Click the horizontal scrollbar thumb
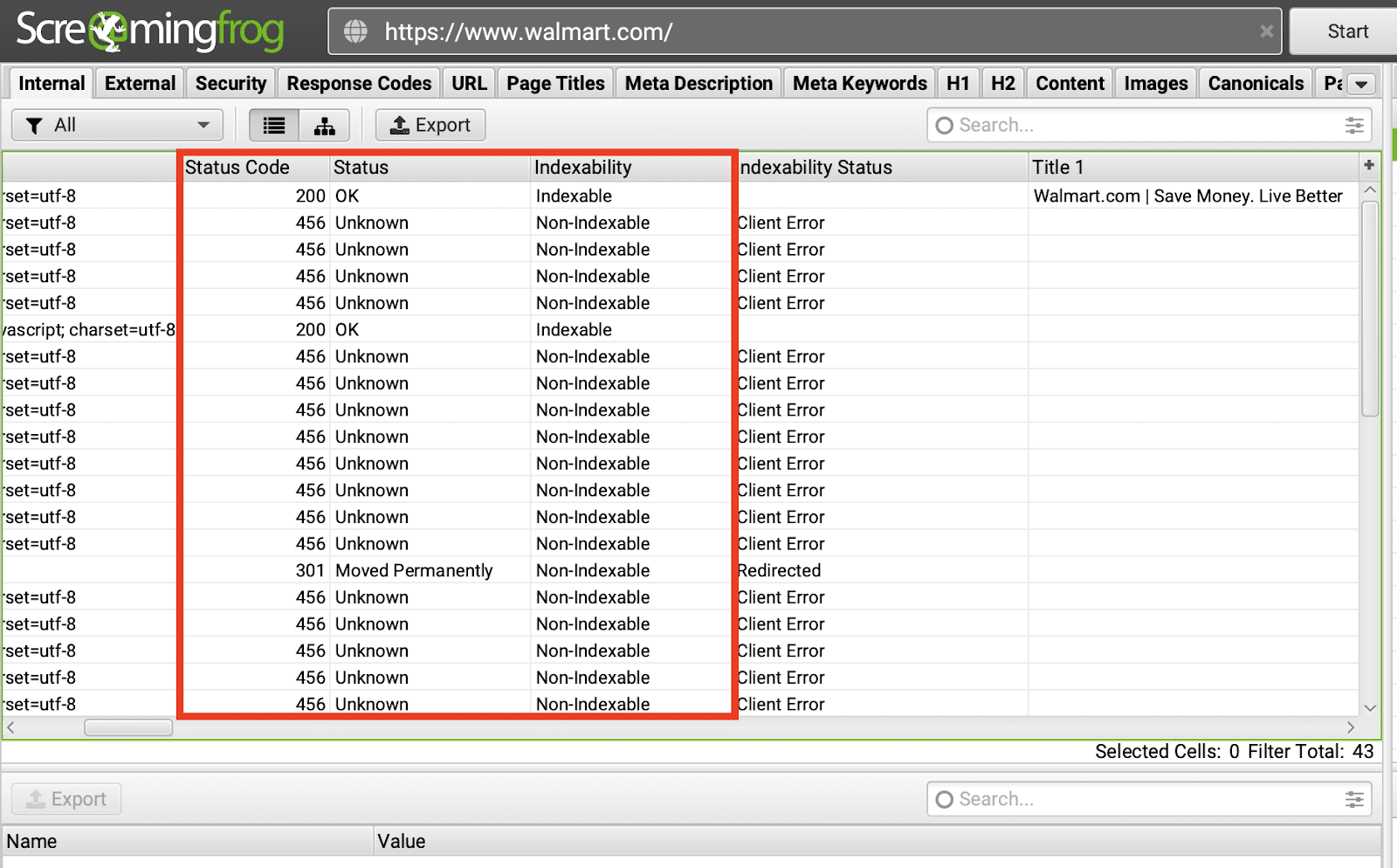The height and width of the screenshot is (868, 1397). point(128,727)
